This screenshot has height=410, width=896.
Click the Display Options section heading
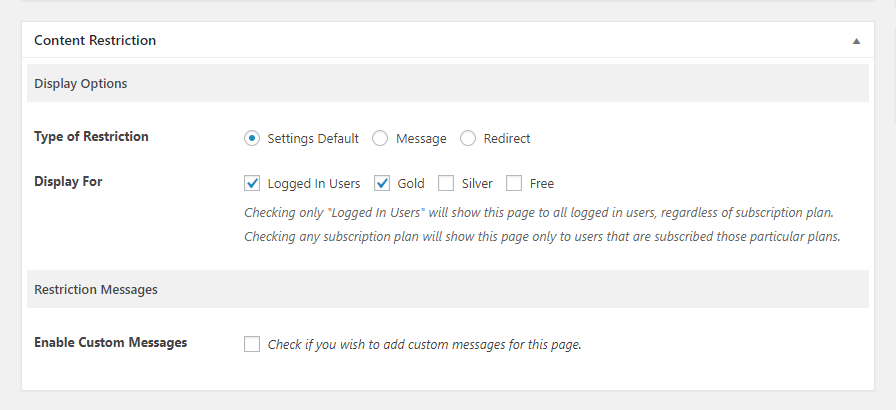[x=81, y=83]
